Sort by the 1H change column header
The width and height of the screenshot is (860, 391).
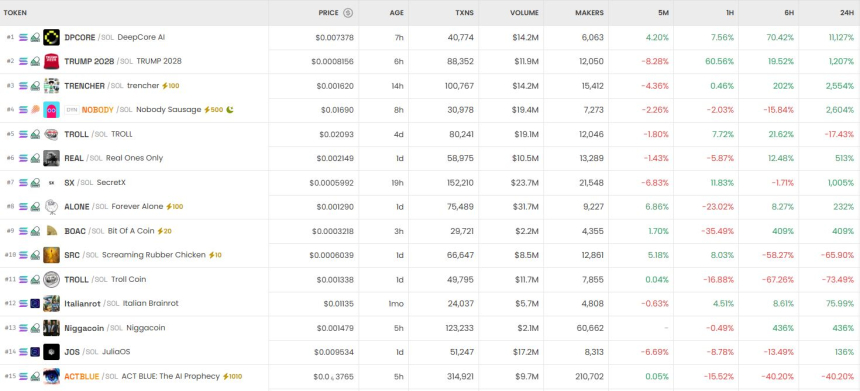(729, 13)
